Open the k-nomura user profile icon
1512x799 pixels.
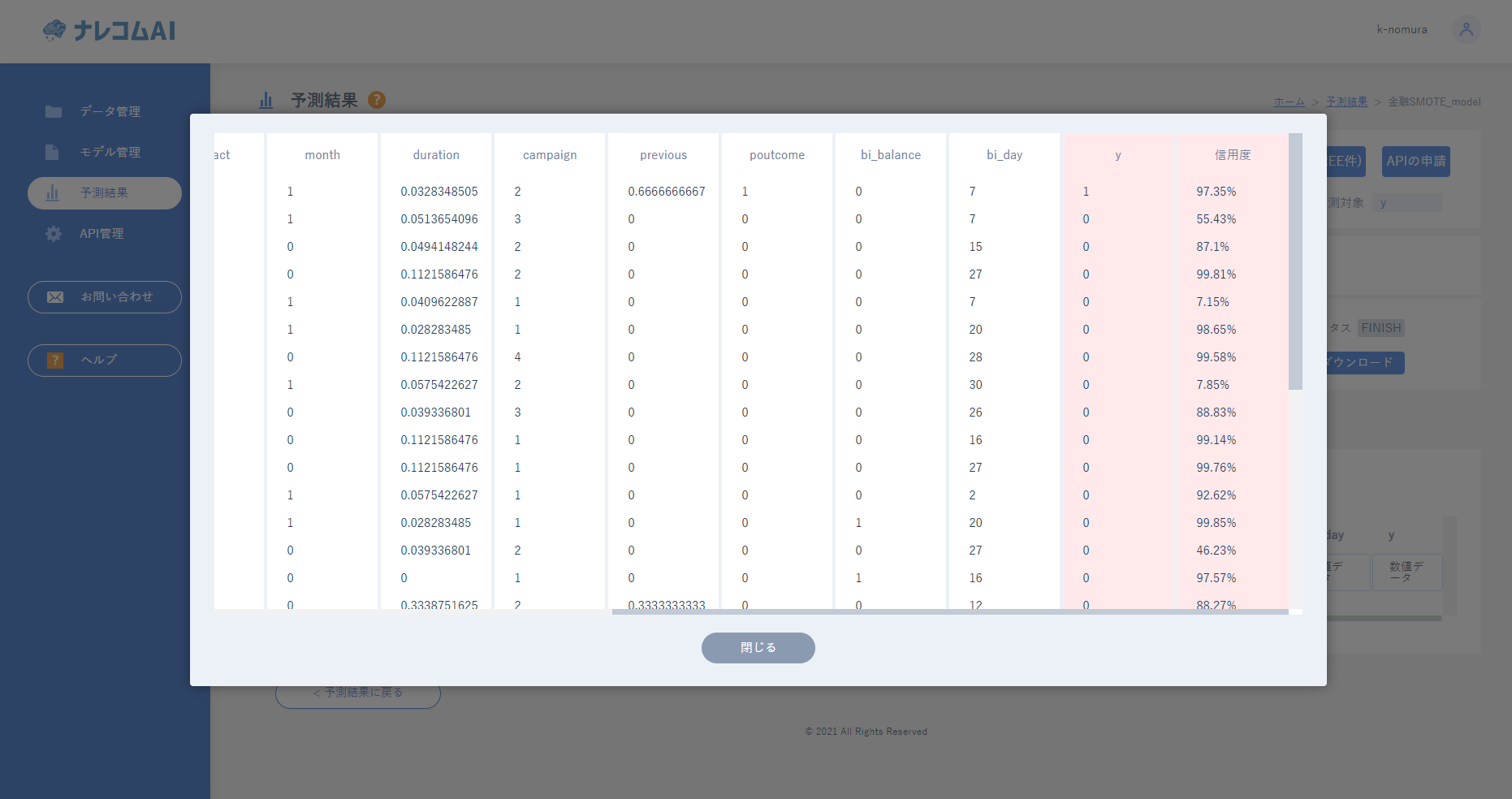[1466, 29]
